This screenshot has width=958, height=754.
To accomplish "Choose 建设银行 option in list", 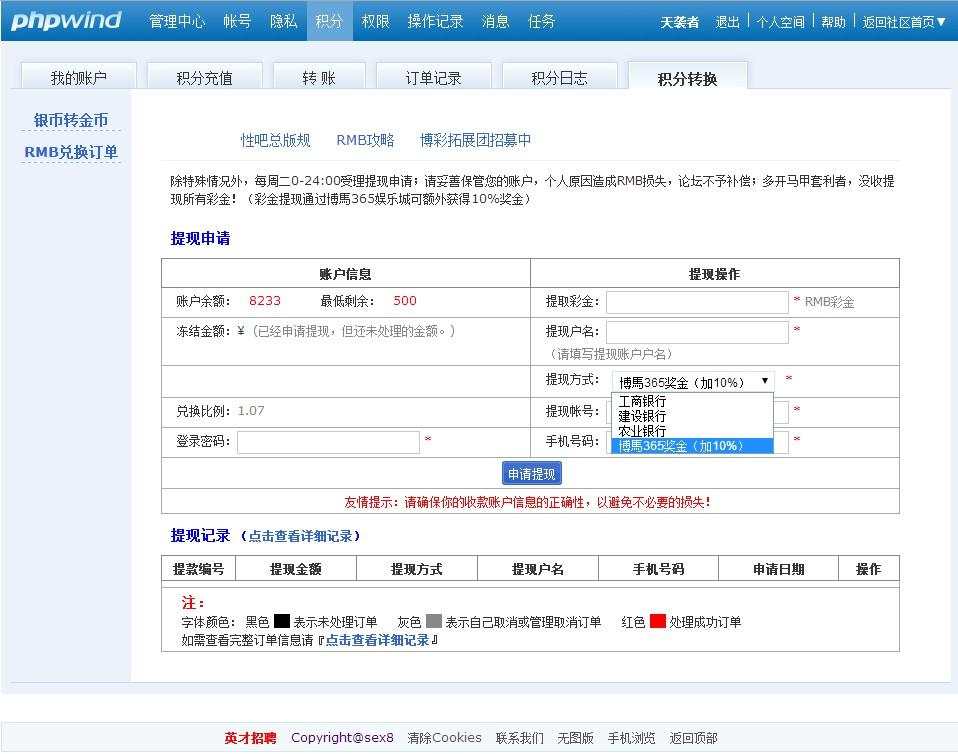I will tap(642, 416).
